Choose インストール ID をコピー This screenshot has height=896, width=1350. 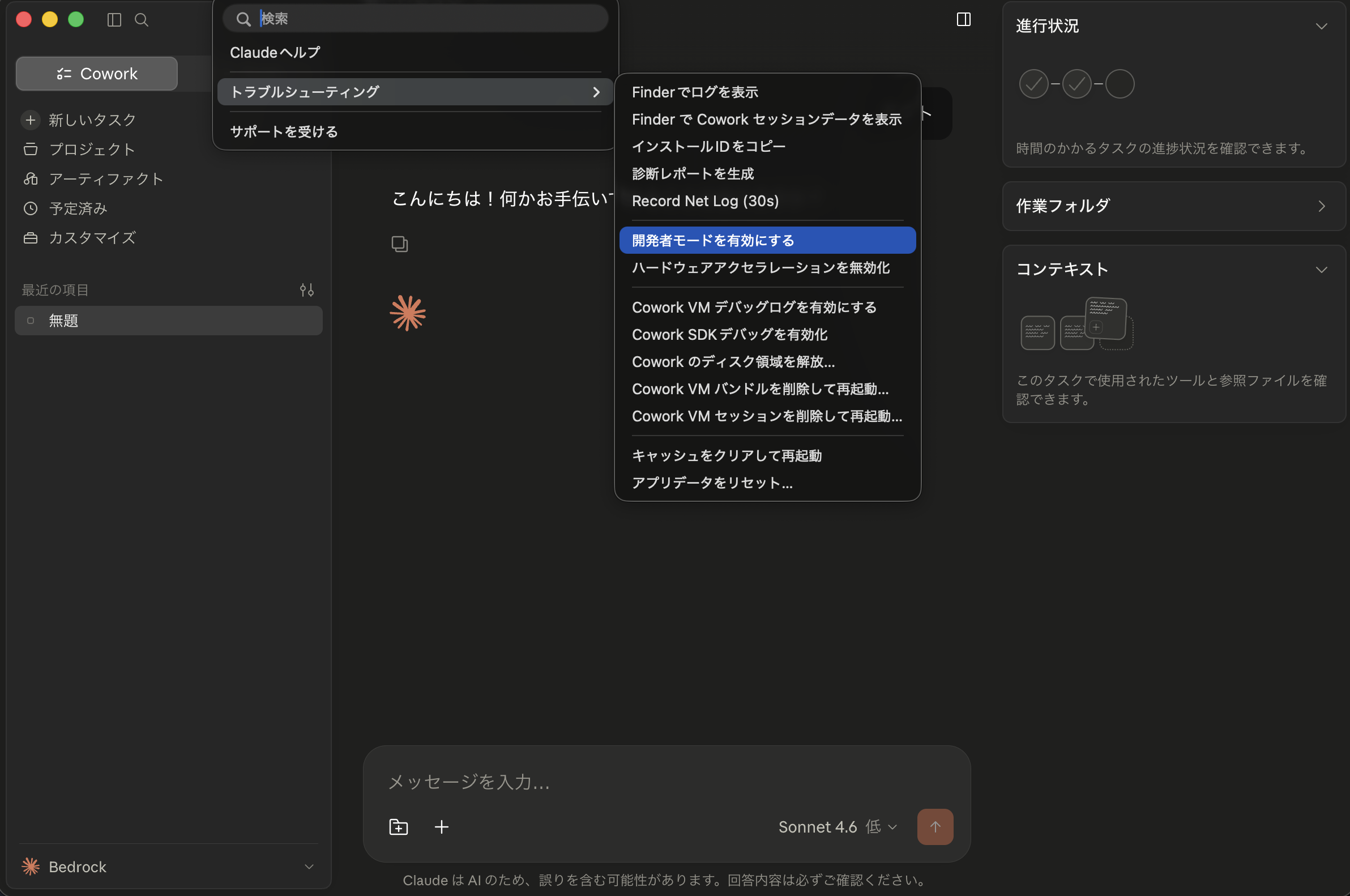click(767, 146)
